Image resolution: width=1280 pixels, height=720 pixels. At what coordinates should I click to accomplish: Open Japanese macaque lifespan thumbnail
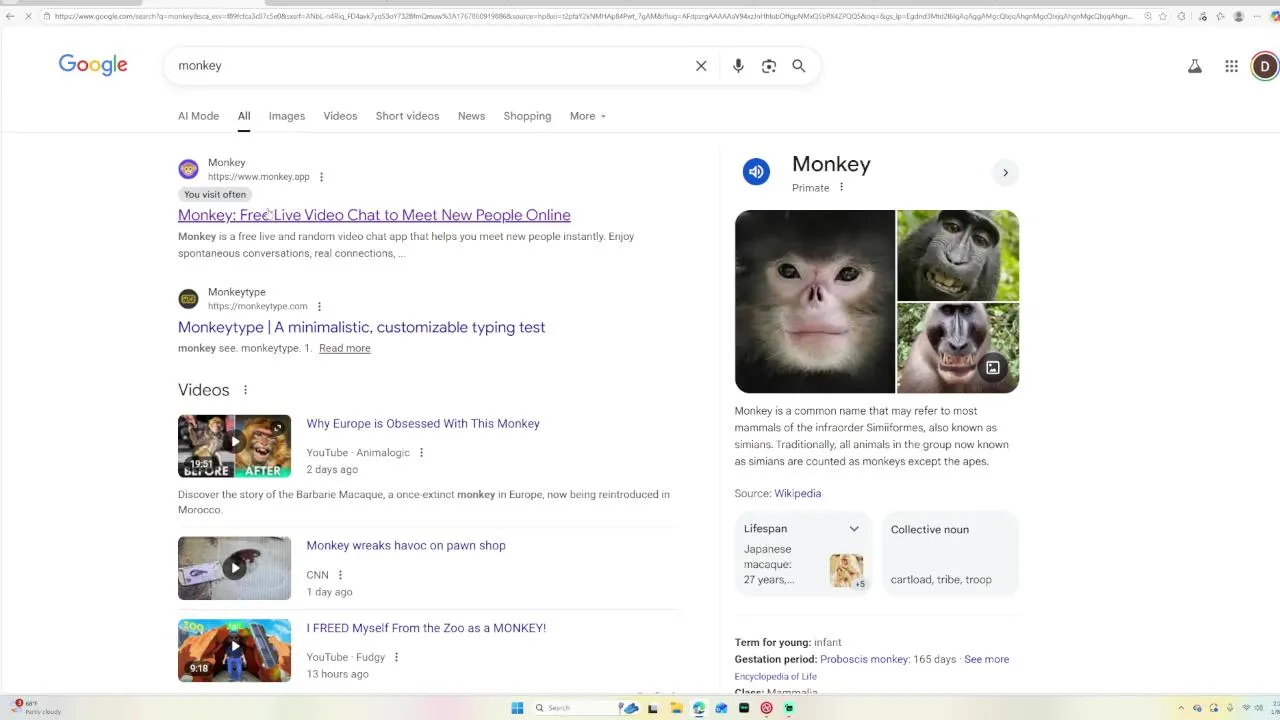847,571
